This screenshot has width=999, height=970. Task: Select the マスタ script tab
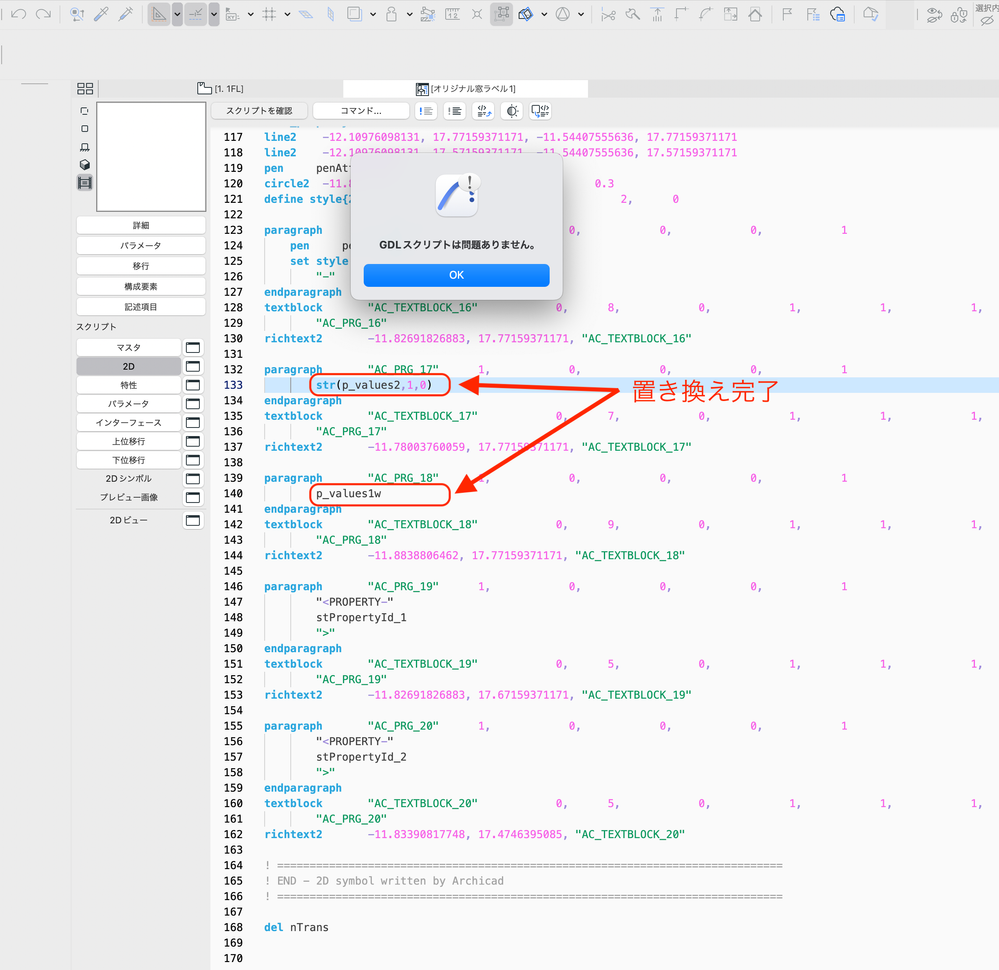129,347
